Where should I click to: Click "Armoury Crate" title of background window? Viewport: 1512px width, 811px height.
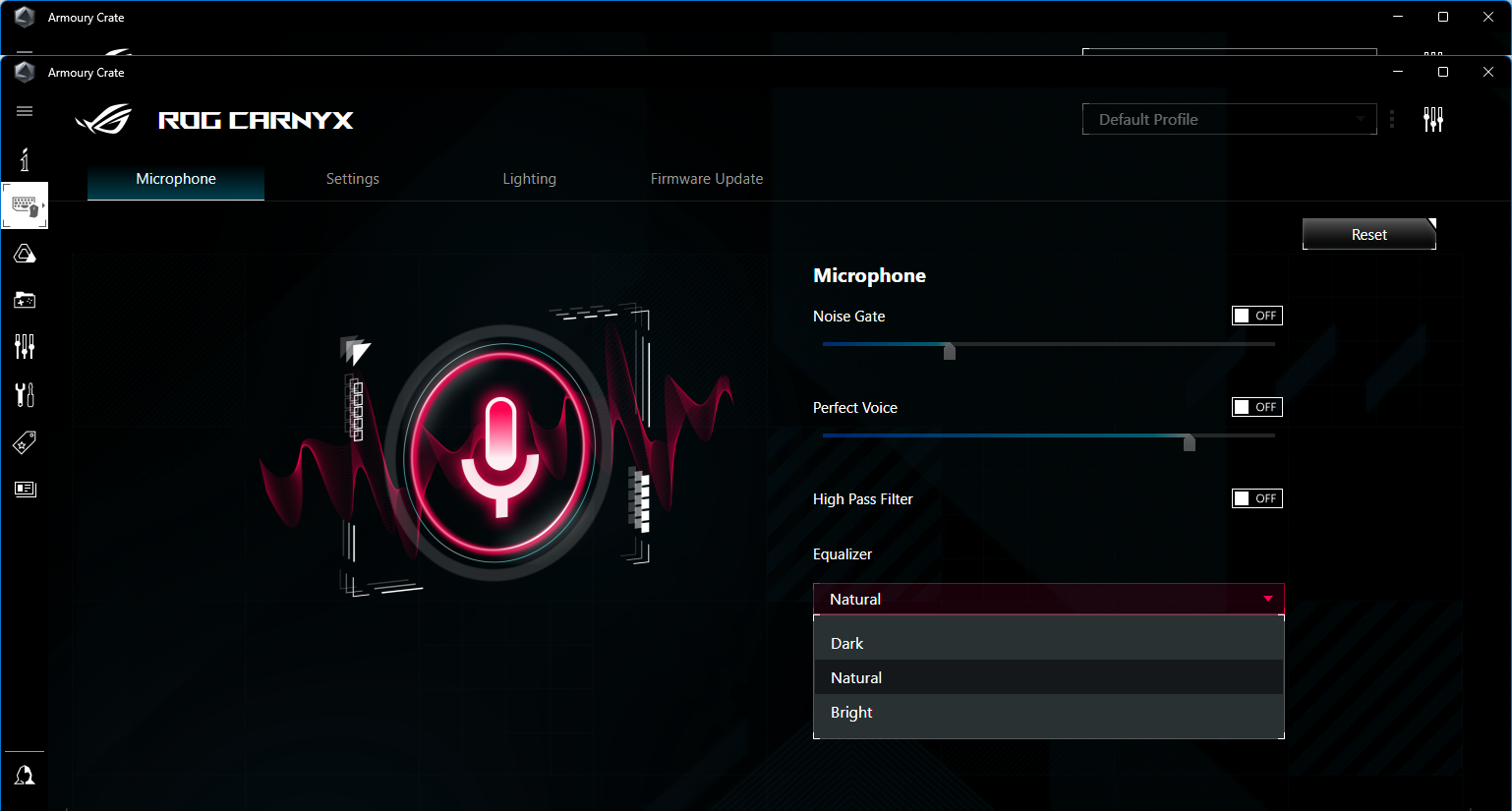point(86,17)
